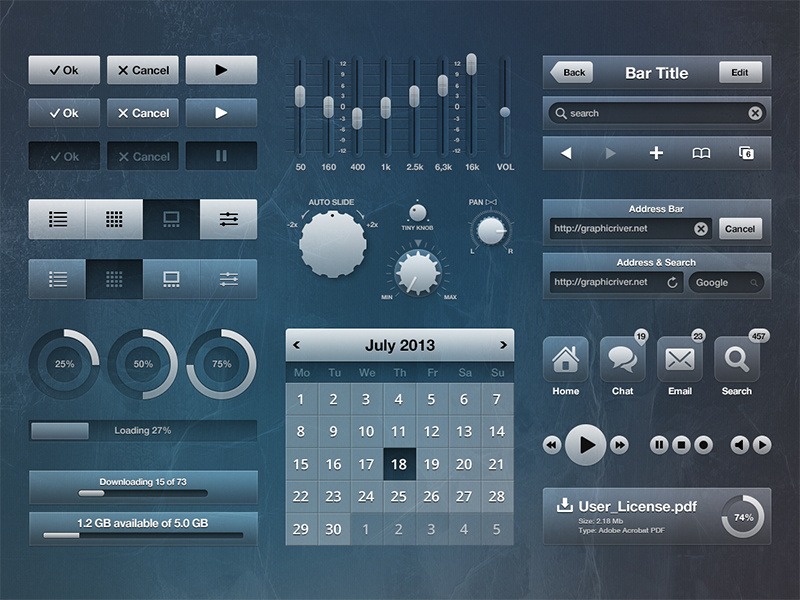Viewport: 800px width, 600px height.
Task: Click the round previous-track arrow button
Action: (x=740, y=445)
